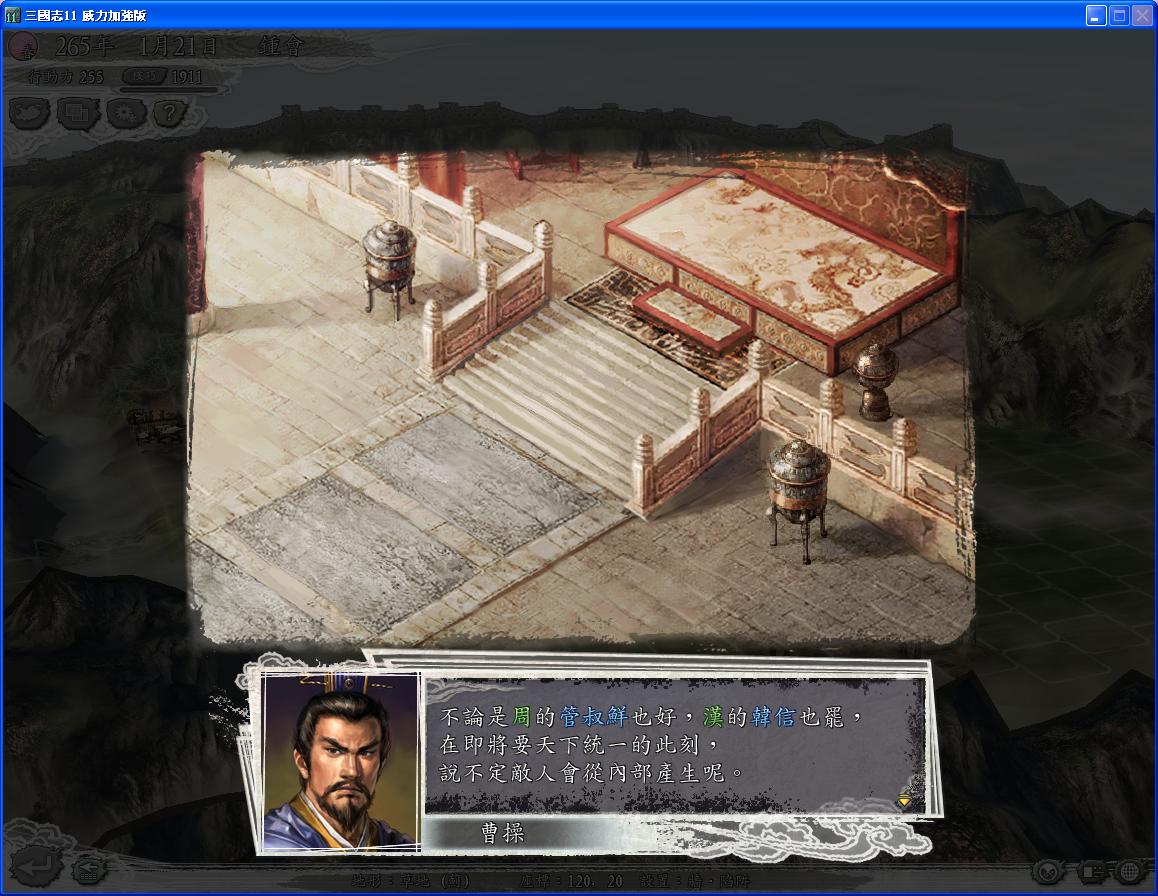Click the overlapping windows icon in top toolbar
This screenshot has height=896, width=1158.
coord(78,113)
